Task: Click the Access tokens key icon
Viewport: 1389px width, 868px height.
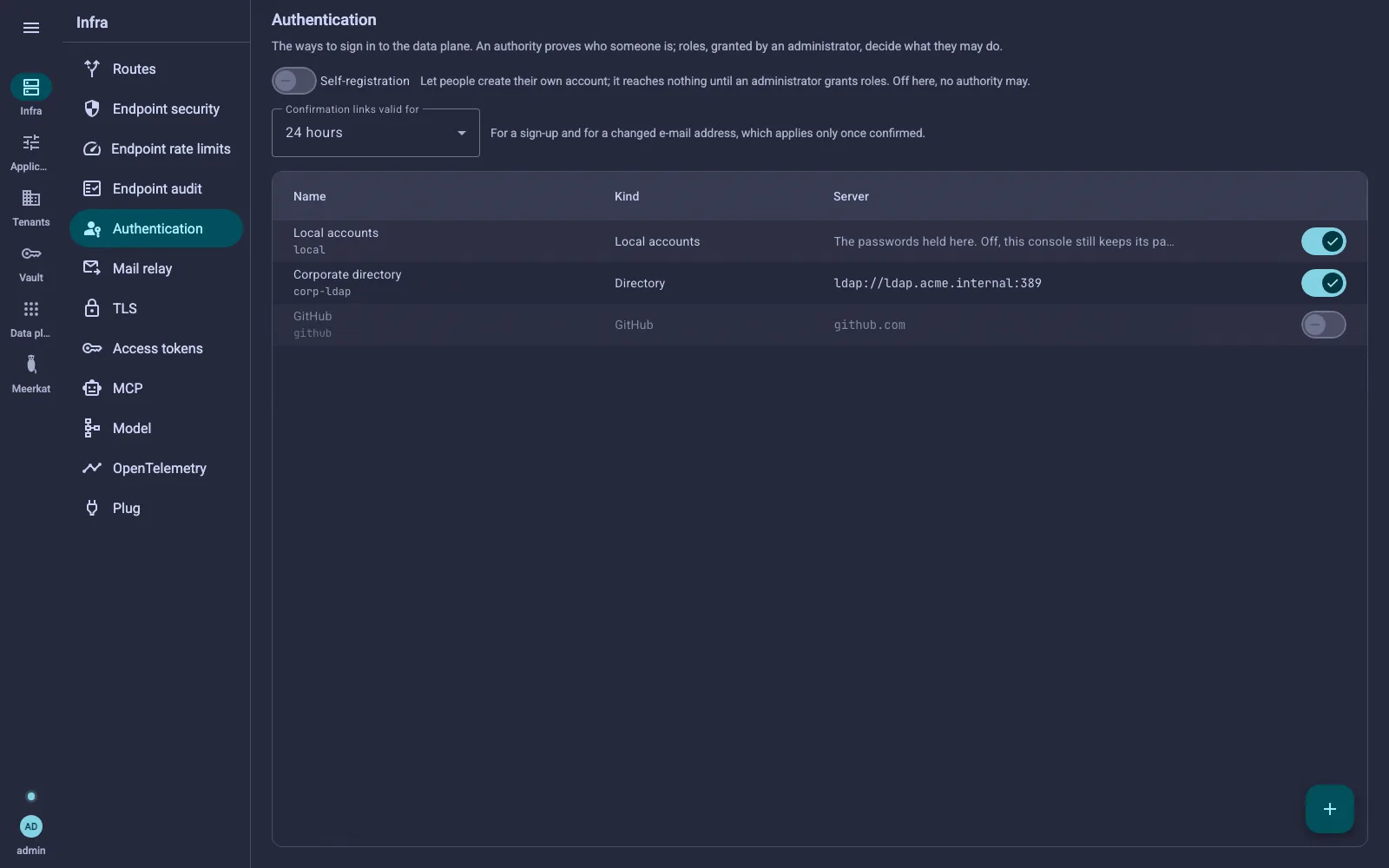Action: (x=92, y=348)
